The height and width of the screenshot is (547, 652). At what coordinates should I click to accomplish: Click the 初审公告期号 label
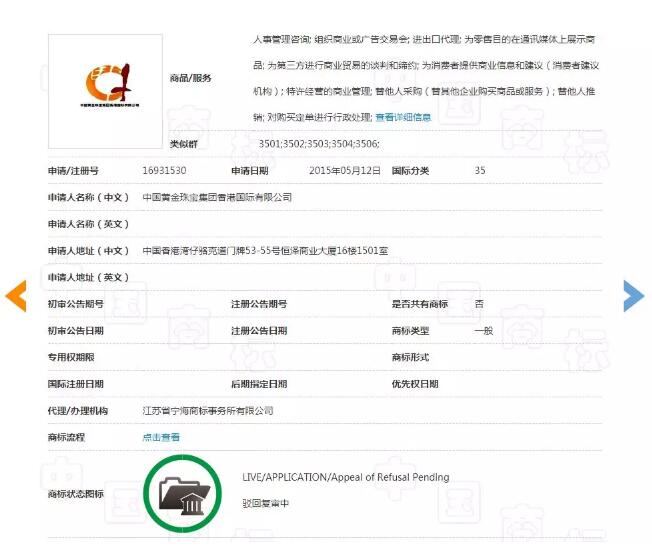click(x=75, y=304)
